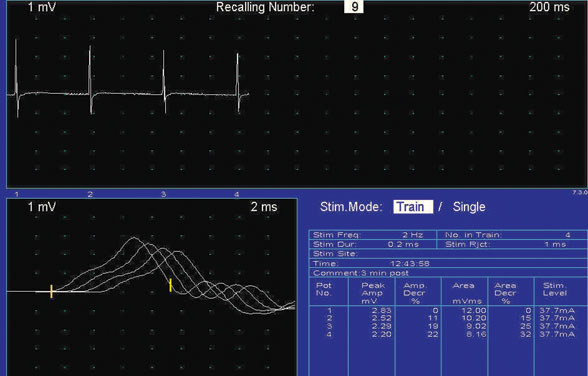Viewport: 588px width, 376px height.
Task: Click area decrement value 15
Action: (526, 318)
